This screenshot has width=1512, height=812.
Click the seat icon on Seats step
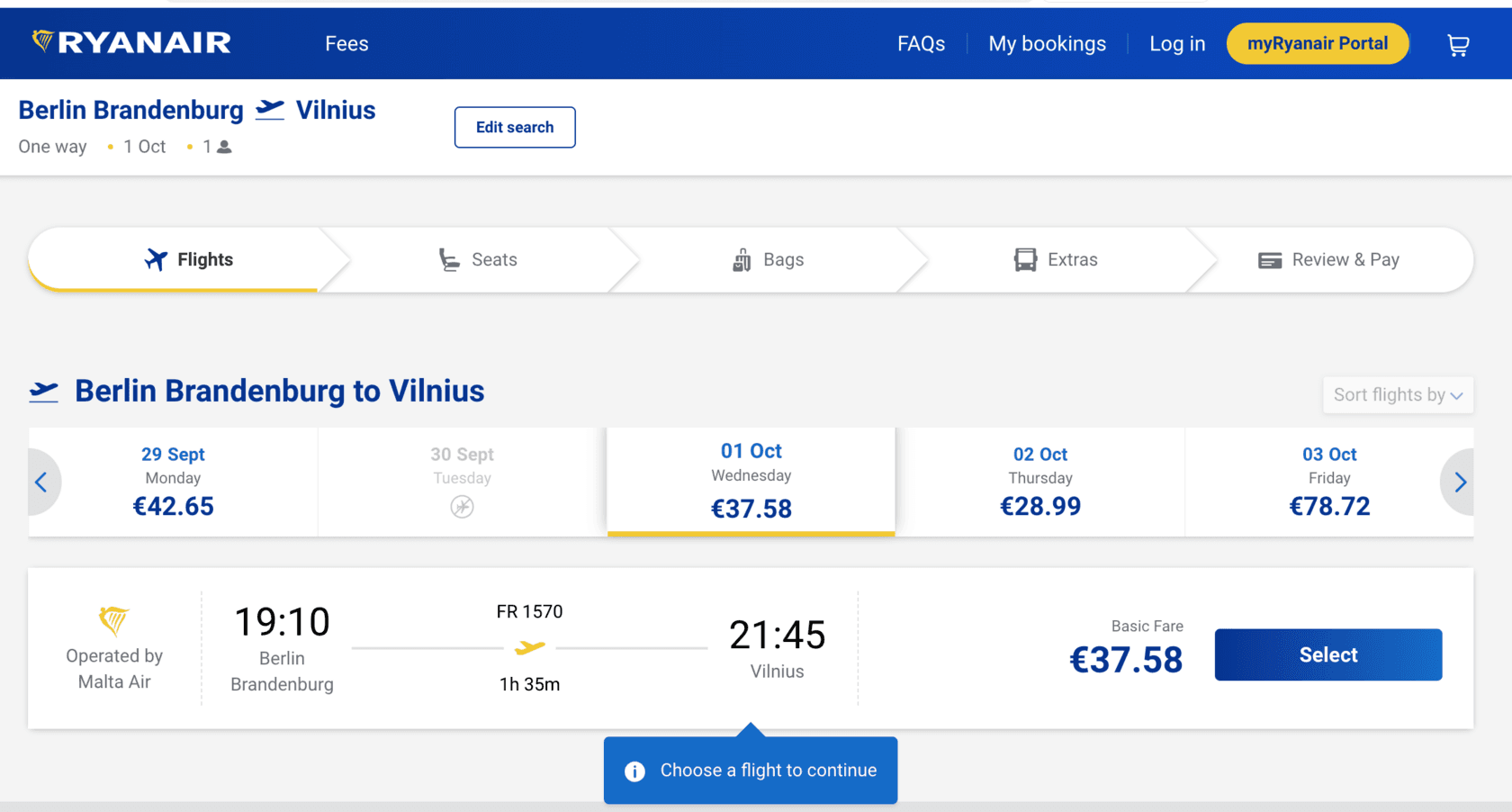[449, 260]
